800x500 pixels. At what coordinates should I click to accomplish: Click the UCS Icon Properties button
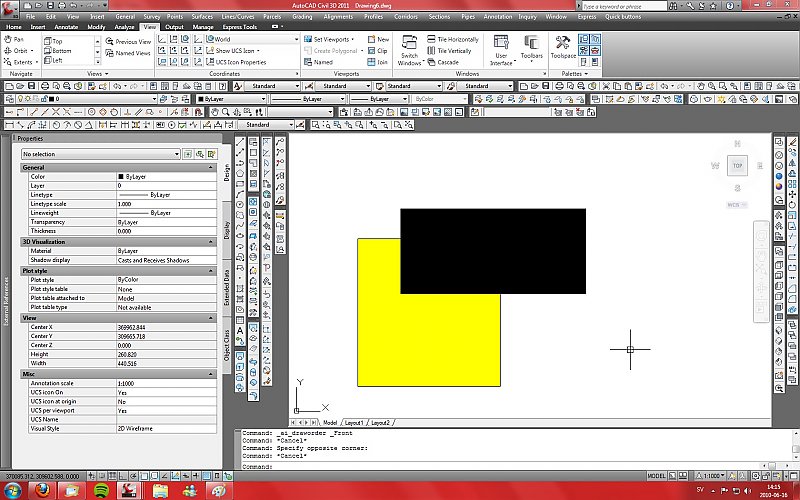[x=236, y=62]
